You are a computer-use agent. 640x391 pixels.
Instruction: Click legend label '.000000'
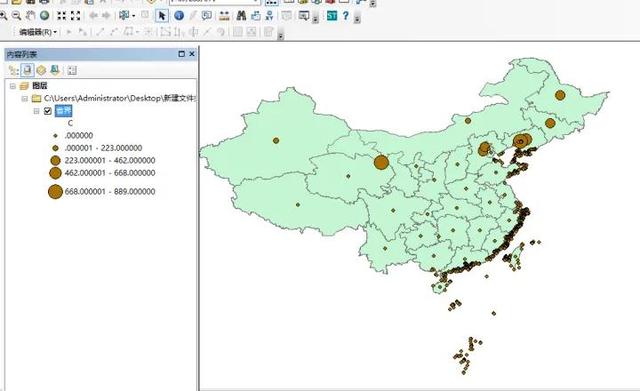click(x=79, y=136)
